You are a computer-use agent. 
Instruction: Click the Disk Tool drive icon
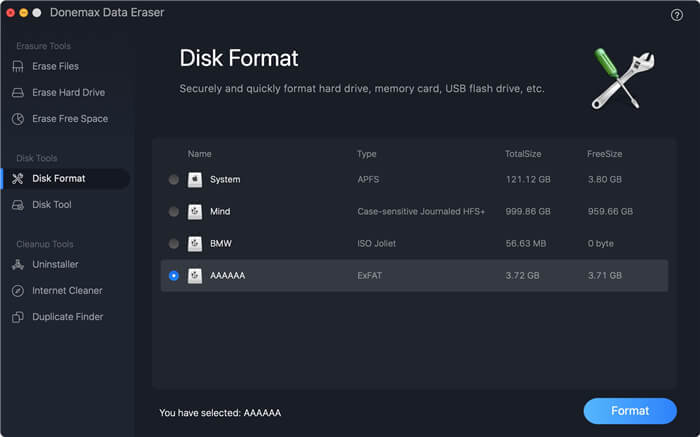[18, 205]
